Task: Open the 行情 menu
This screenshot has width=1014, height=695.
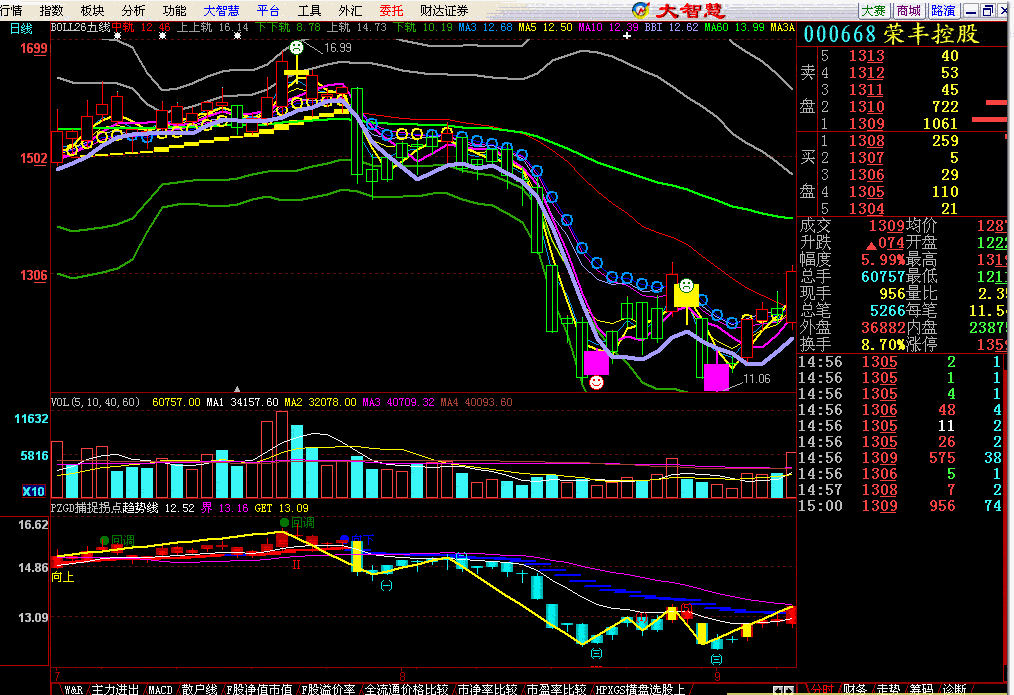Action: pos(12,10)
